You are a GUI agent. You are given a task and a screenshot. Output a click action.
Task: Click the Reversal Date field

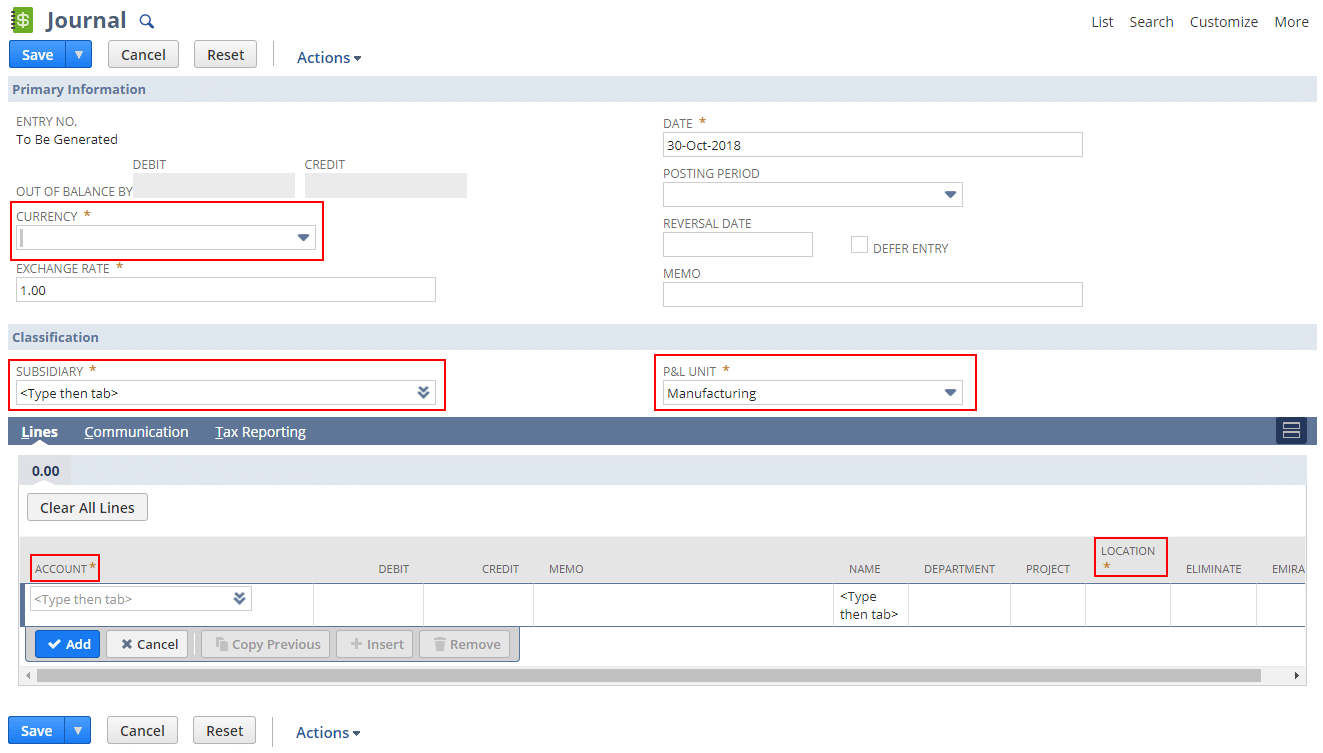tap(738, 245)
